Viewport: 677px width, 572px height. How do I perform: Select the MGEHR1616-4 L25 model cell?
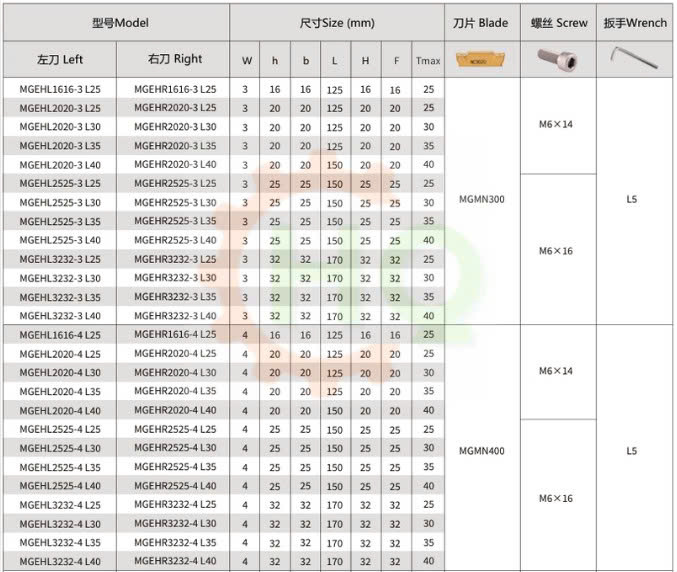pyautogui.click(x=174, y=334)
